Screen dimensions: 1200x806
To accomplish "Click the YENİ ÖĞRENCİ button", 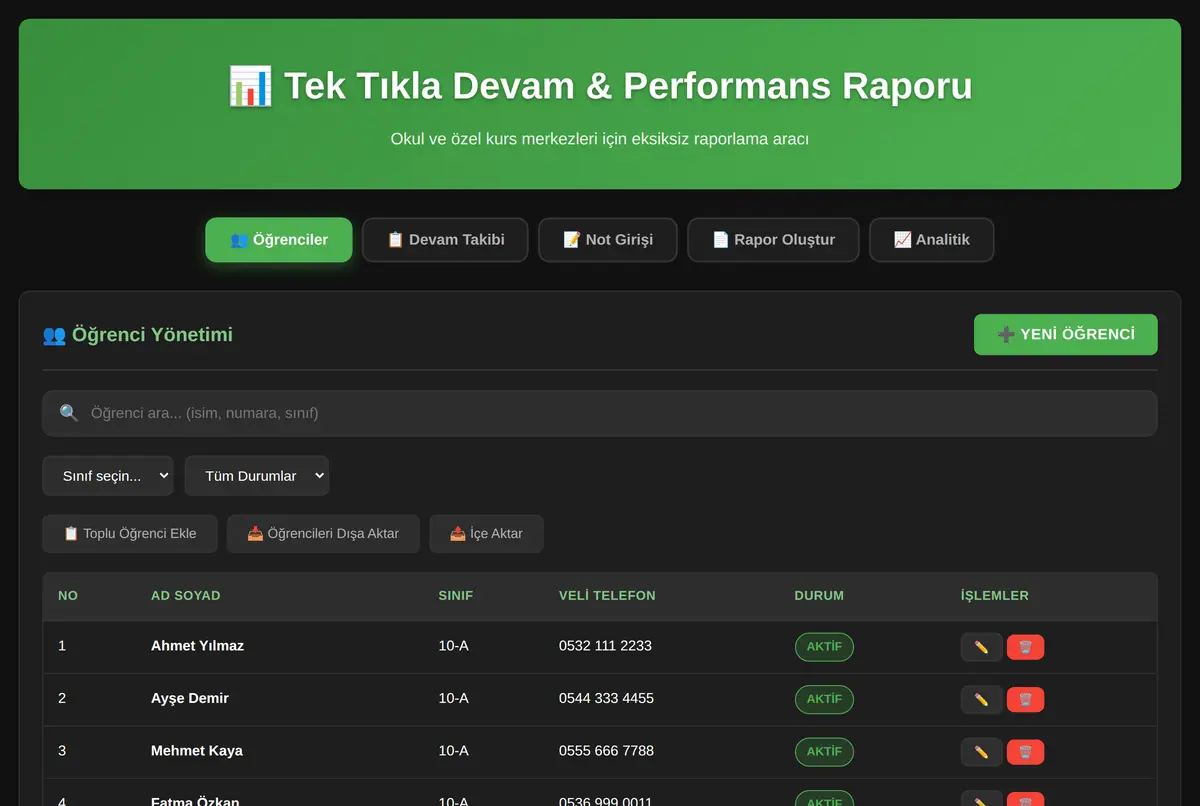I will coord(1066,334).
